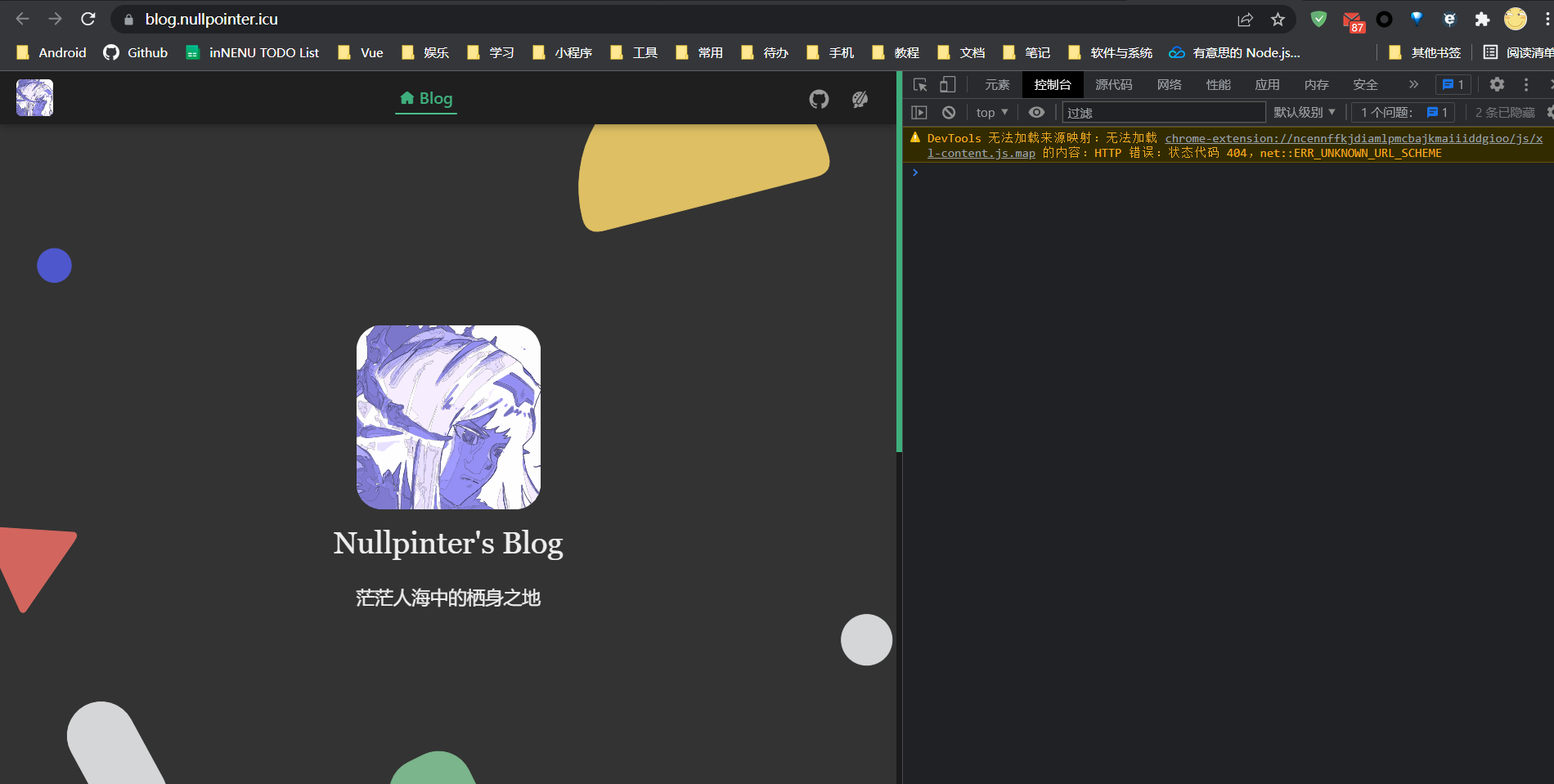The image size is (1554, 784).
Task: Click the bookmark star in the address bar
Action: (1277, 19)
